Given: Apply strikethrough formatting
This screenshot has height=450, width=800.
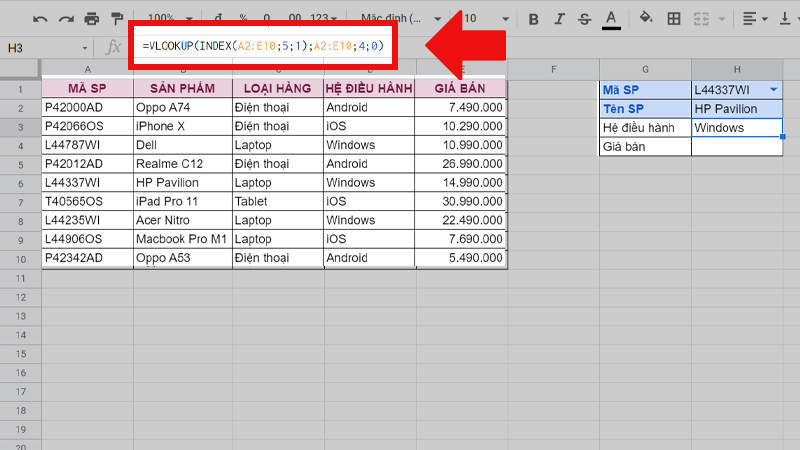Looking at the screenshot, I should tap(585, 19).
